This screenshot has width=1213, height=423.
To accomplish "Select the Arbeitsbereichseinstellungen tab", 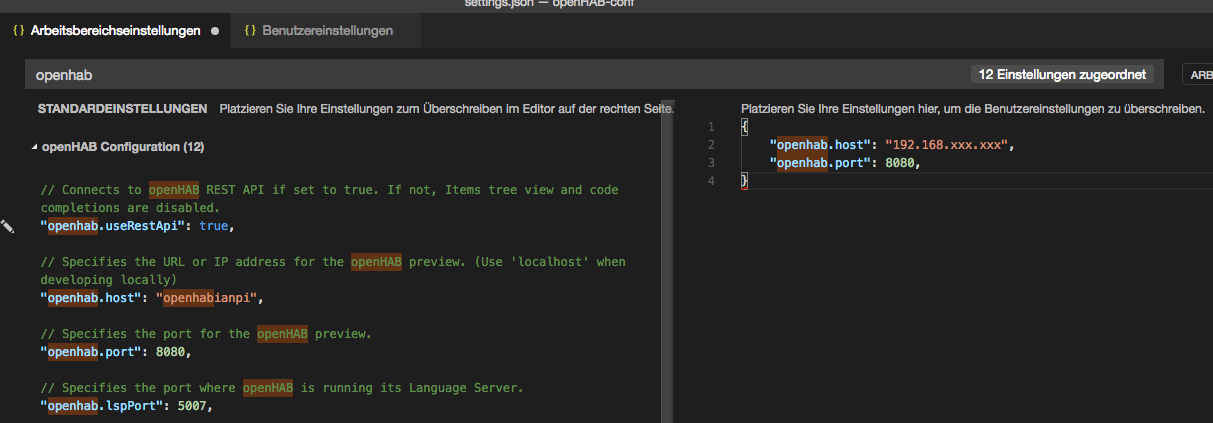I will pyautogui.click(x=116, y=31).
